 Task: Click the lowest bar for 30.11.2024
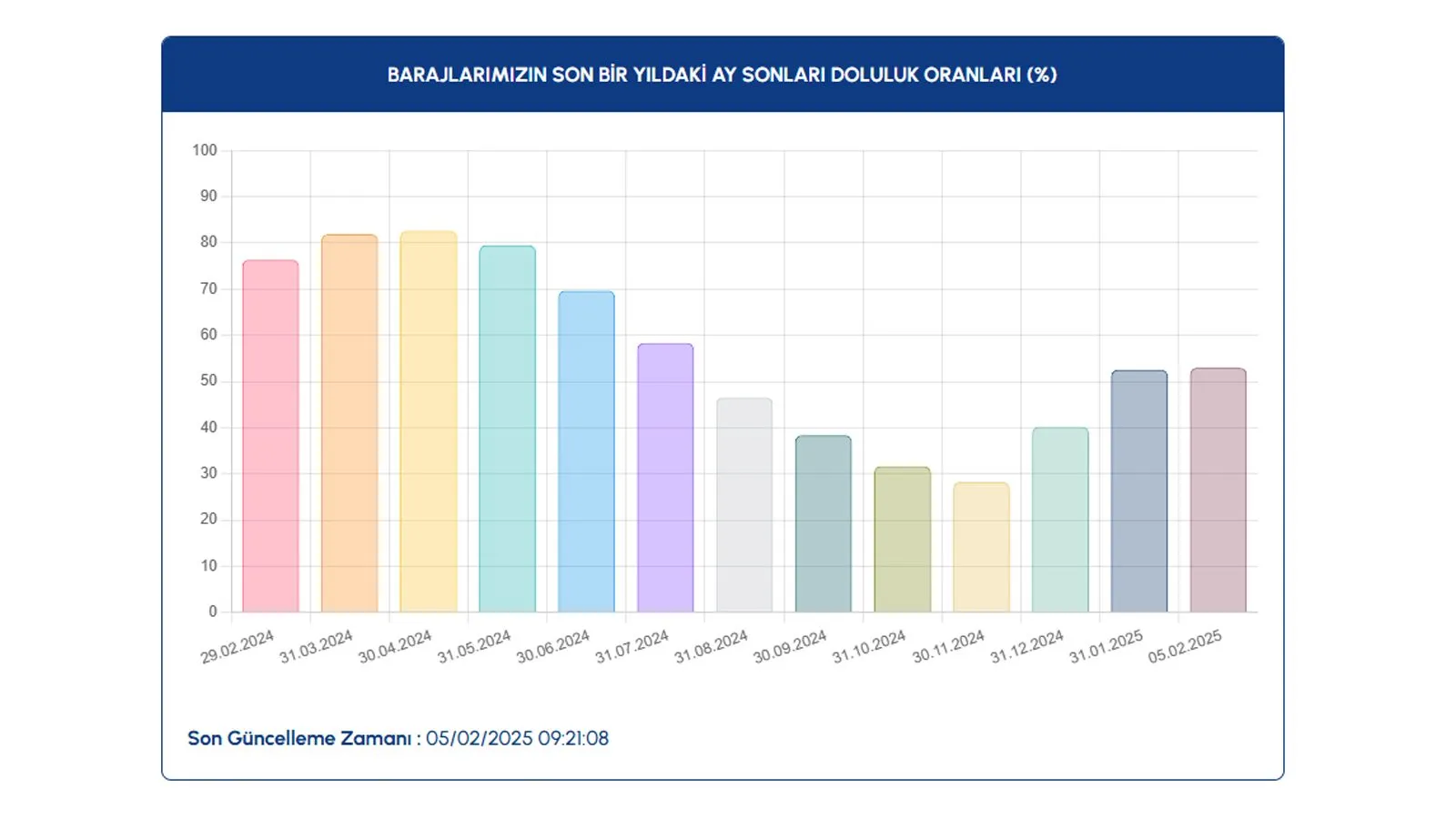tap(981, 547)
